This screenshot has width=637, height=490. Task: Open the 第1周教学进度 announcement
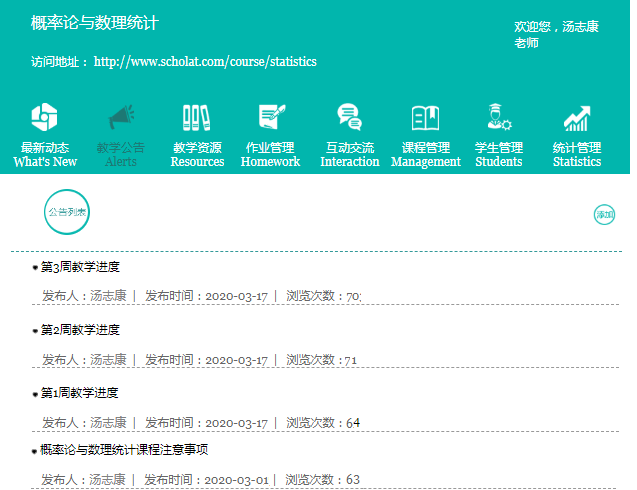[x=80, y=393]
